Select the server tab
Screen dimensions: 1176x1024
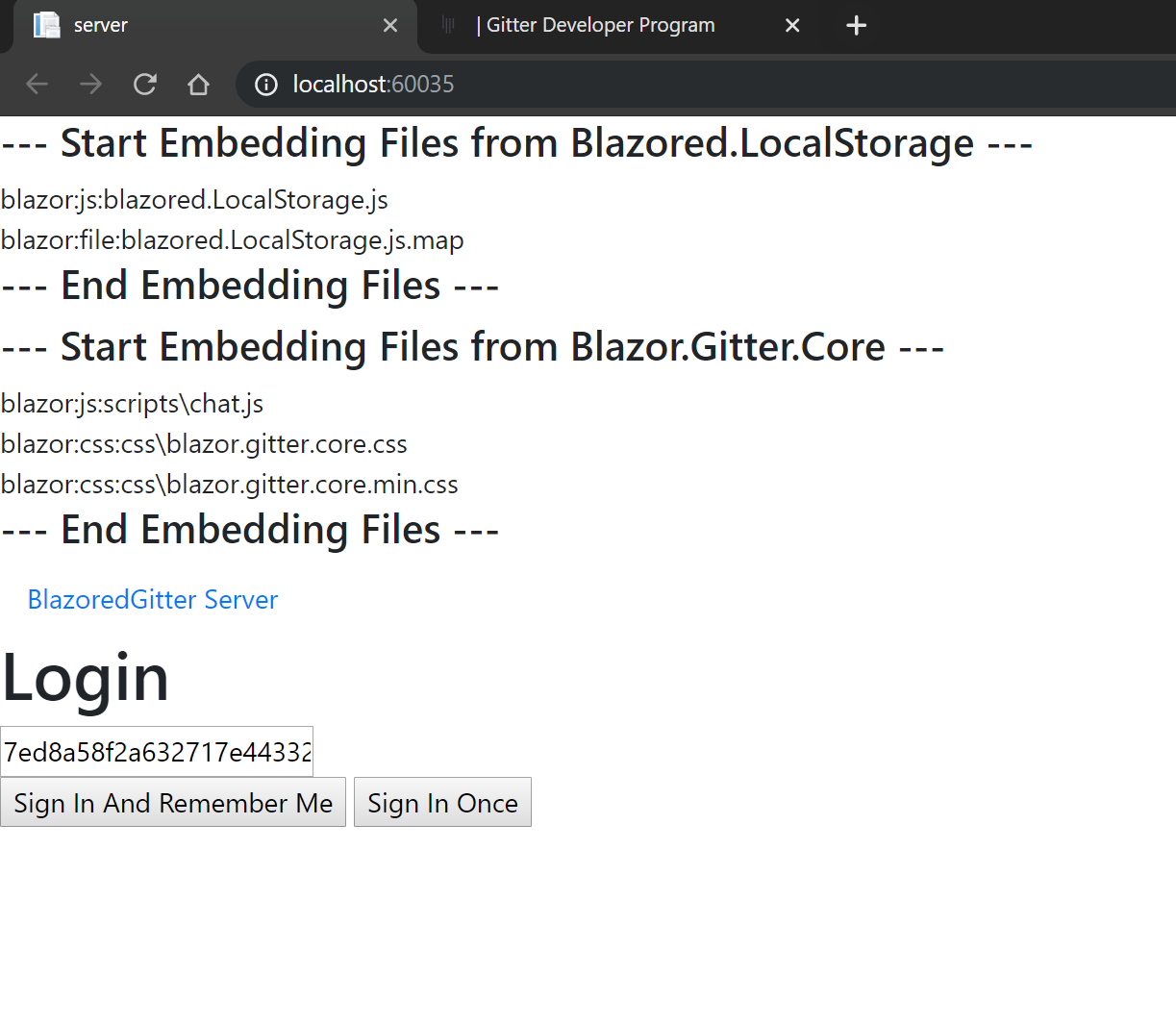click(192, 25)
